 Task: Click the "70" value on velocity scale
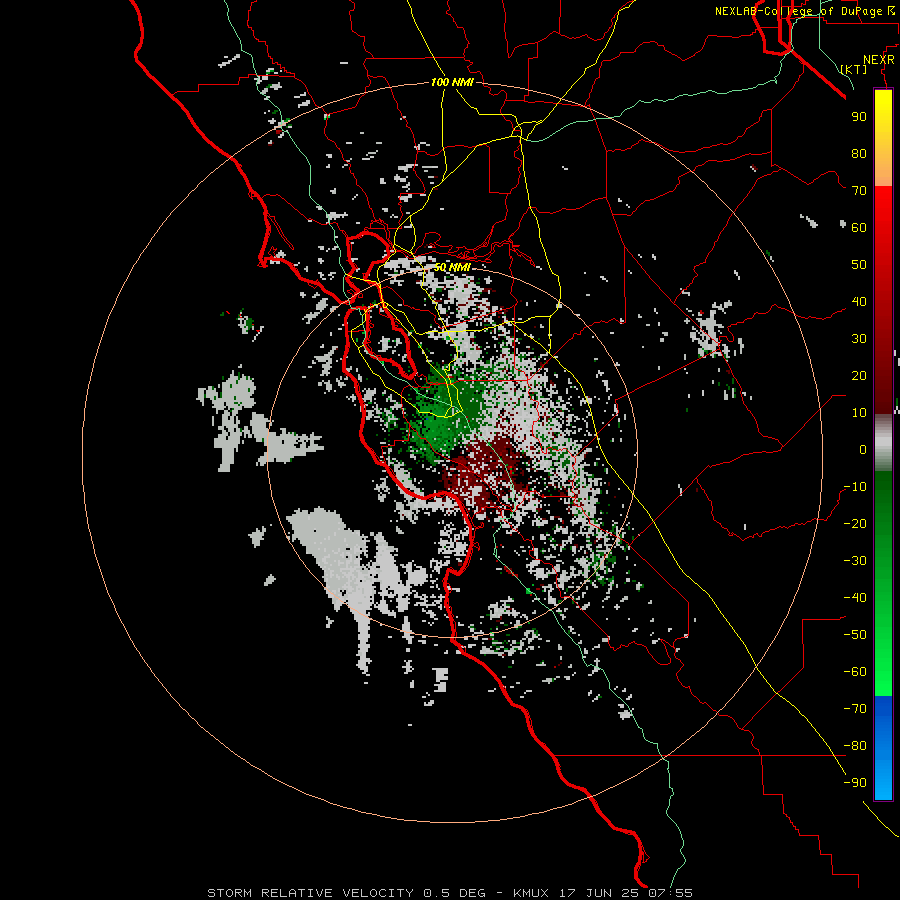[x=859, y=191]
